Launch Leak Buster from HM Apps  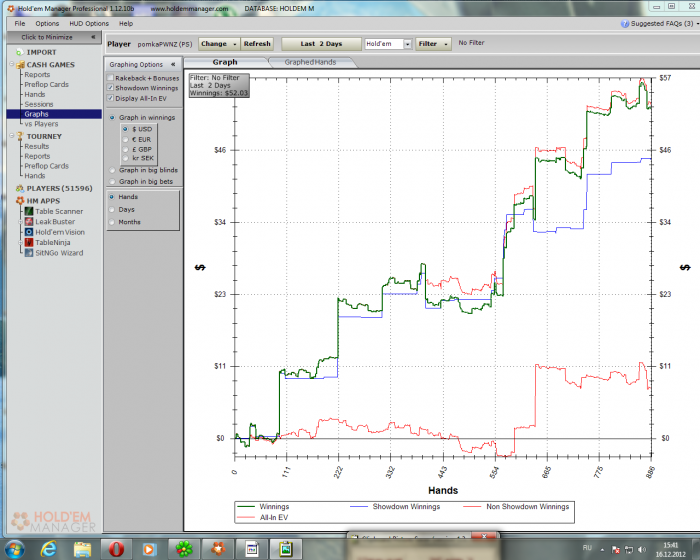pyautogui.click(x=55, y=222)
